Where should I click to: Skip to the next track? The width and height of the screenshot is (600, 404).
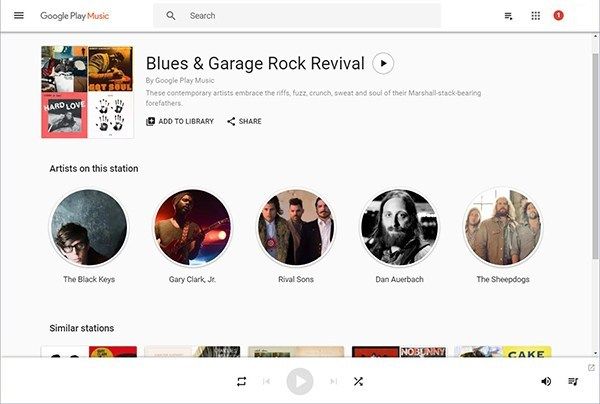pos(333,381)
